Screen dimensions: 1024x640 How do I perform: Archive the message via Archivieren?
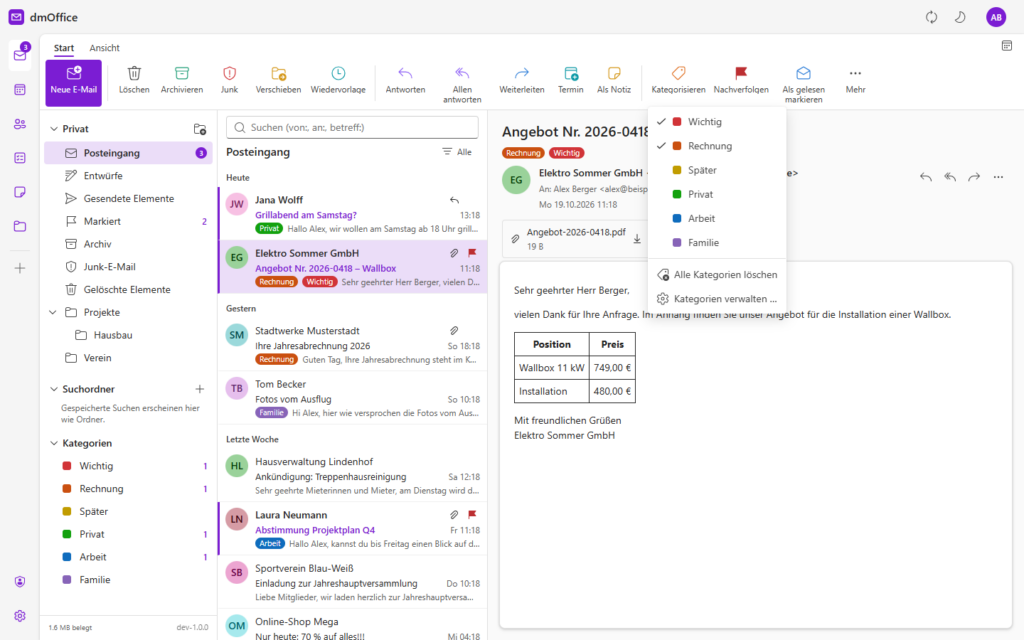pyautogui.click(x=182, y=80)
